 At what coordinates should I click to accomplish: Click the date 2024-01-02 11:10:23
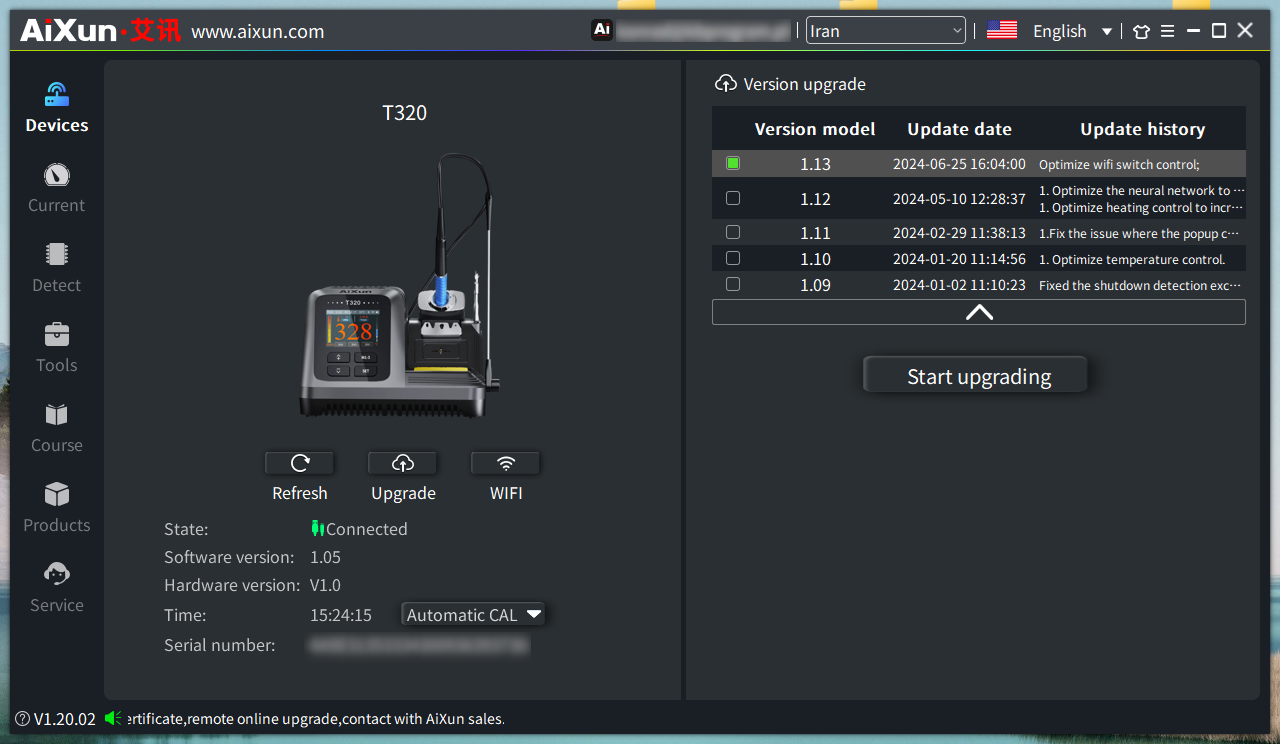click(x=959, y=285)
